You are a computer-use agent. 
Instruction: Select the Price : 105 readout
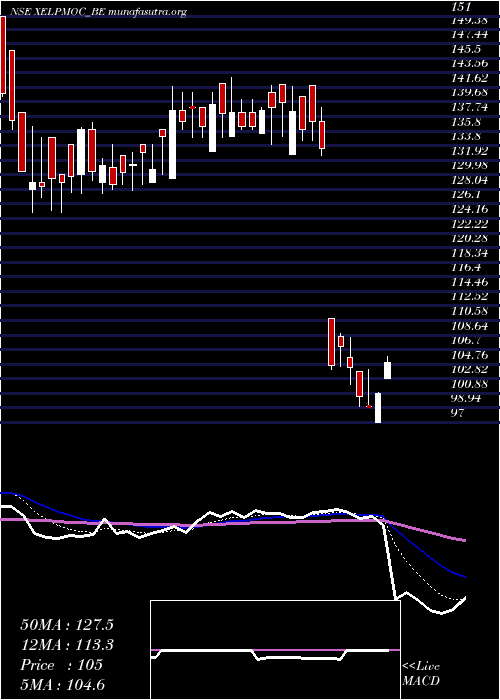click(x=62, y=665)
